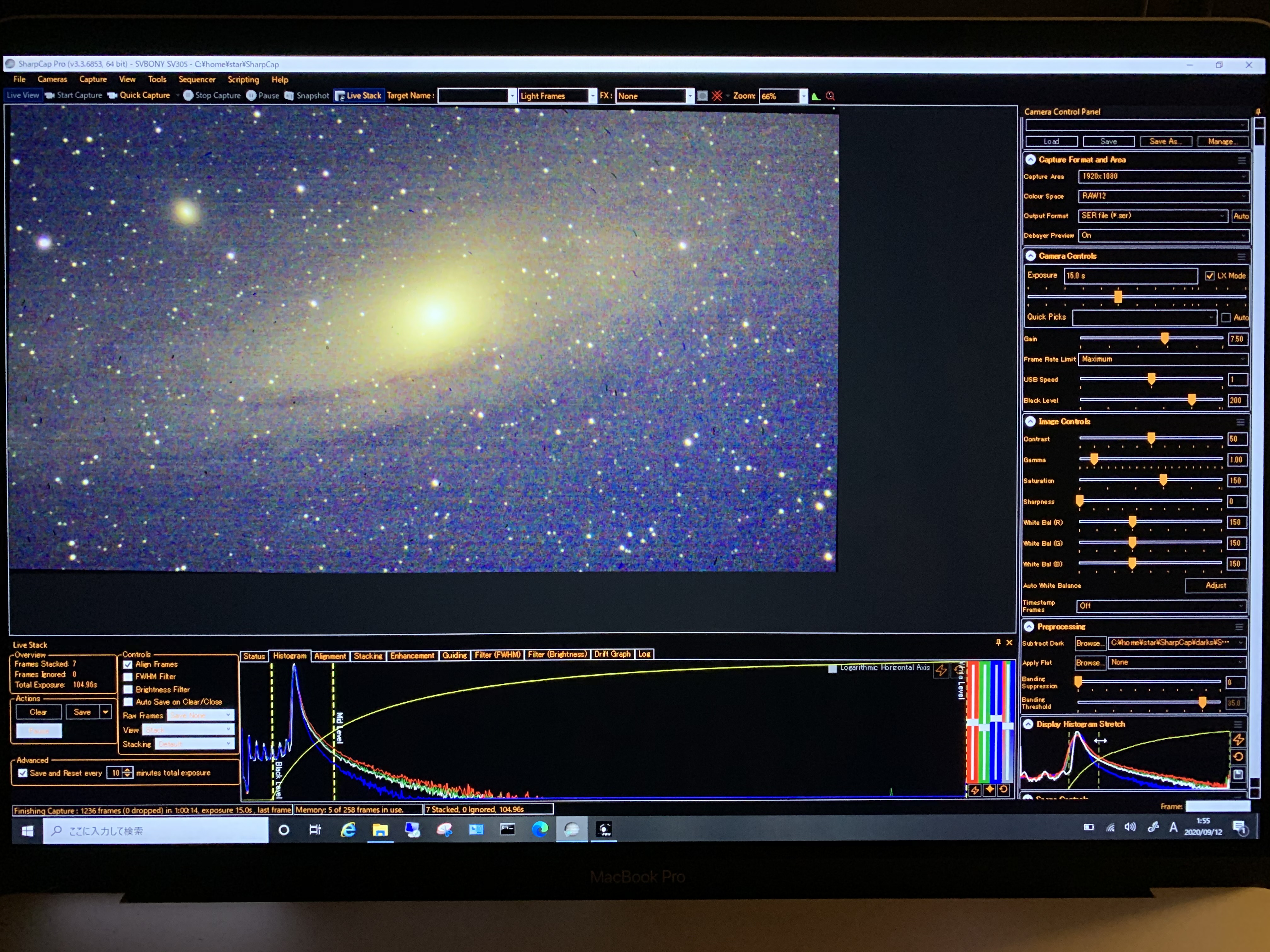The width and height of the screenshot is (1270, 952).
Task: Toggle the Live Stack tool
Action: tap(358, 96)
